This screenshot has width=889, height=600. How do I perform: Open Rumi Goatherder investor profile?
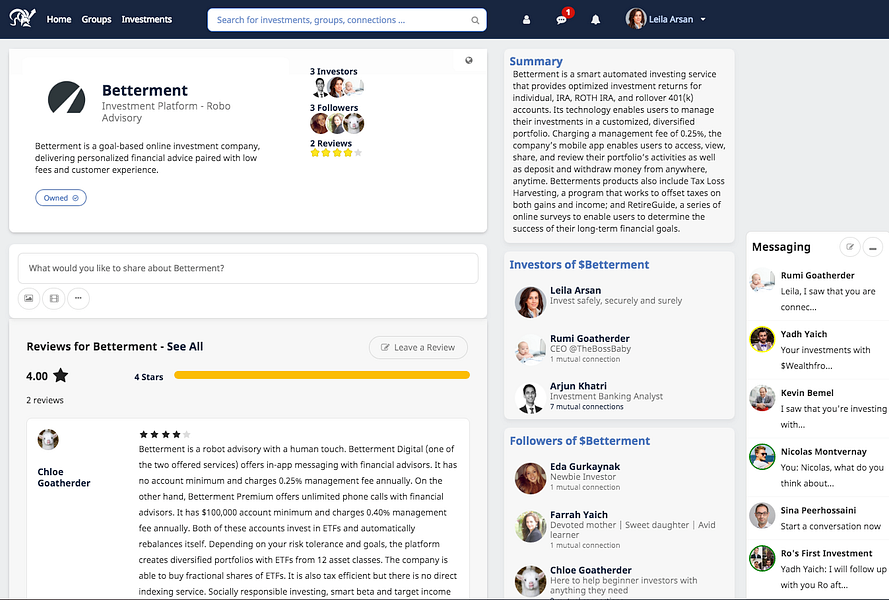[x=590, y=339]
